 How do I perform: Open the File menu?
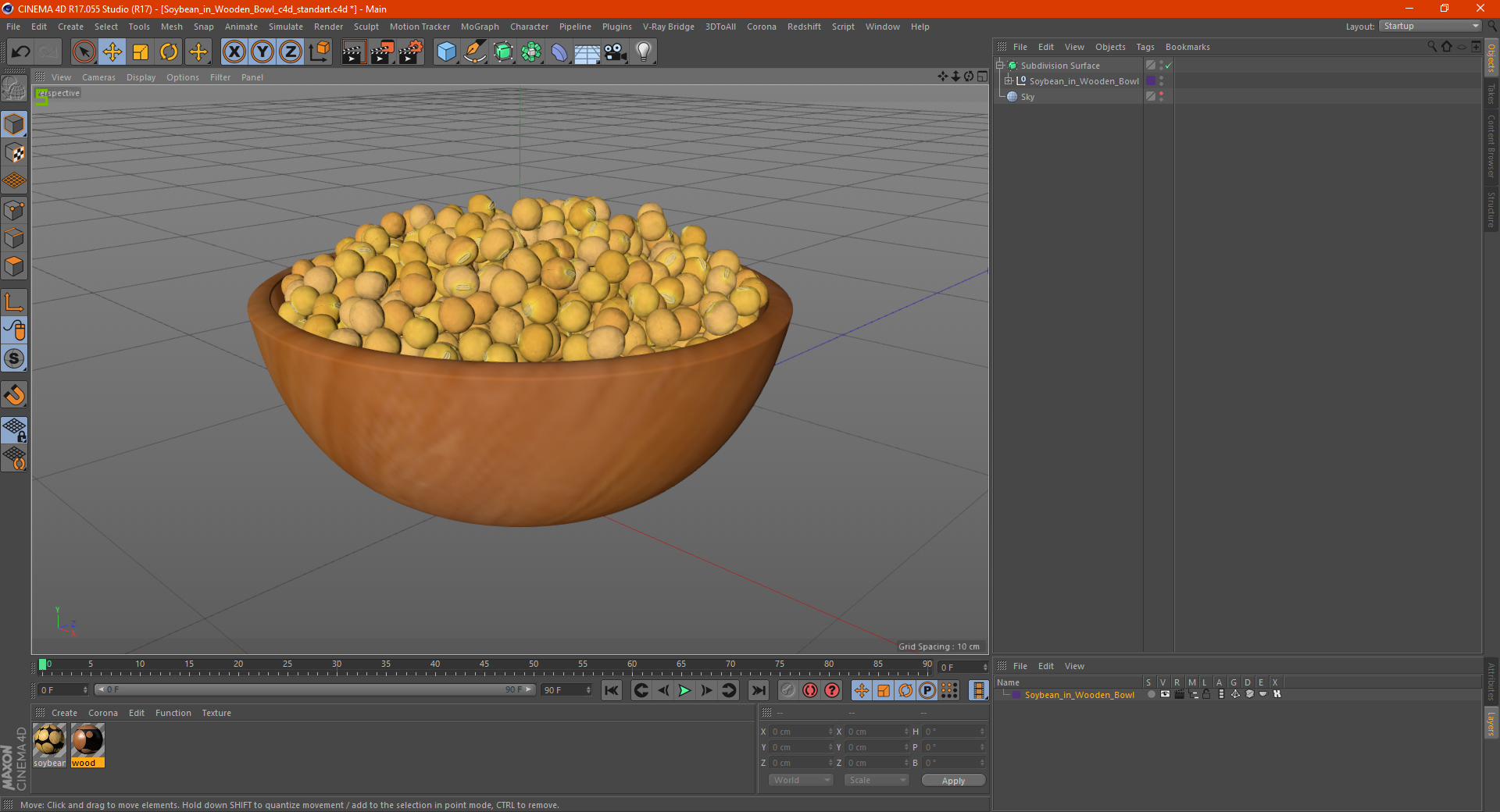[13, 27]
